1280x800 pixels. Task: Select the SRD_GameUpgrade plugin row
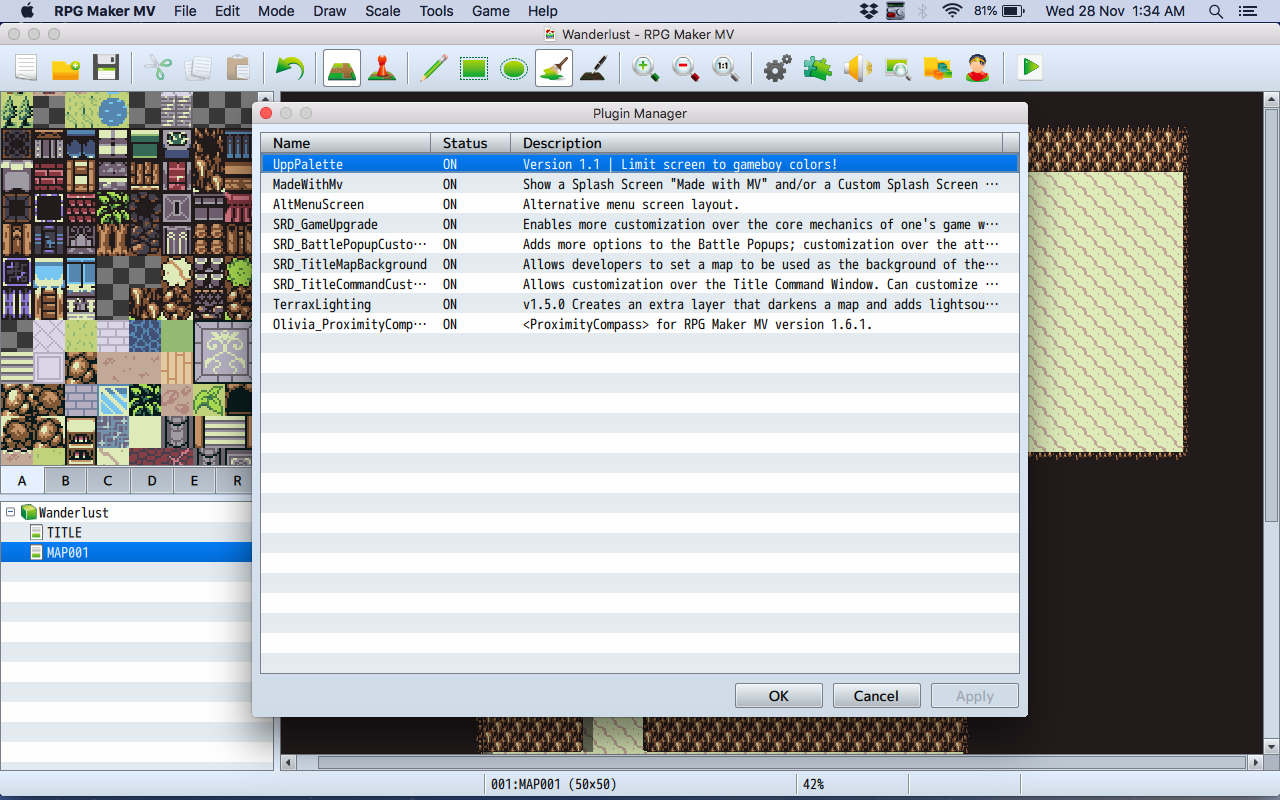tap(640, 224)
